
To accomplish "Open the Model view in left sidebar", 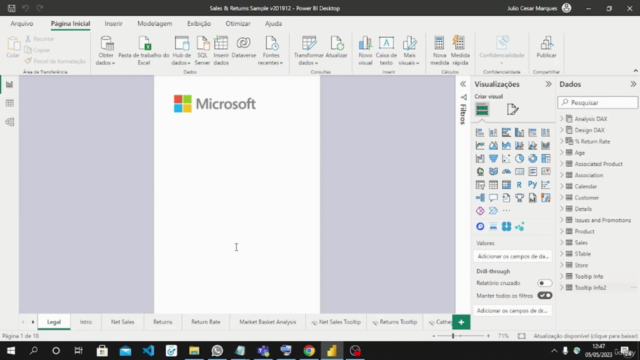I will (x=9, y=122).
